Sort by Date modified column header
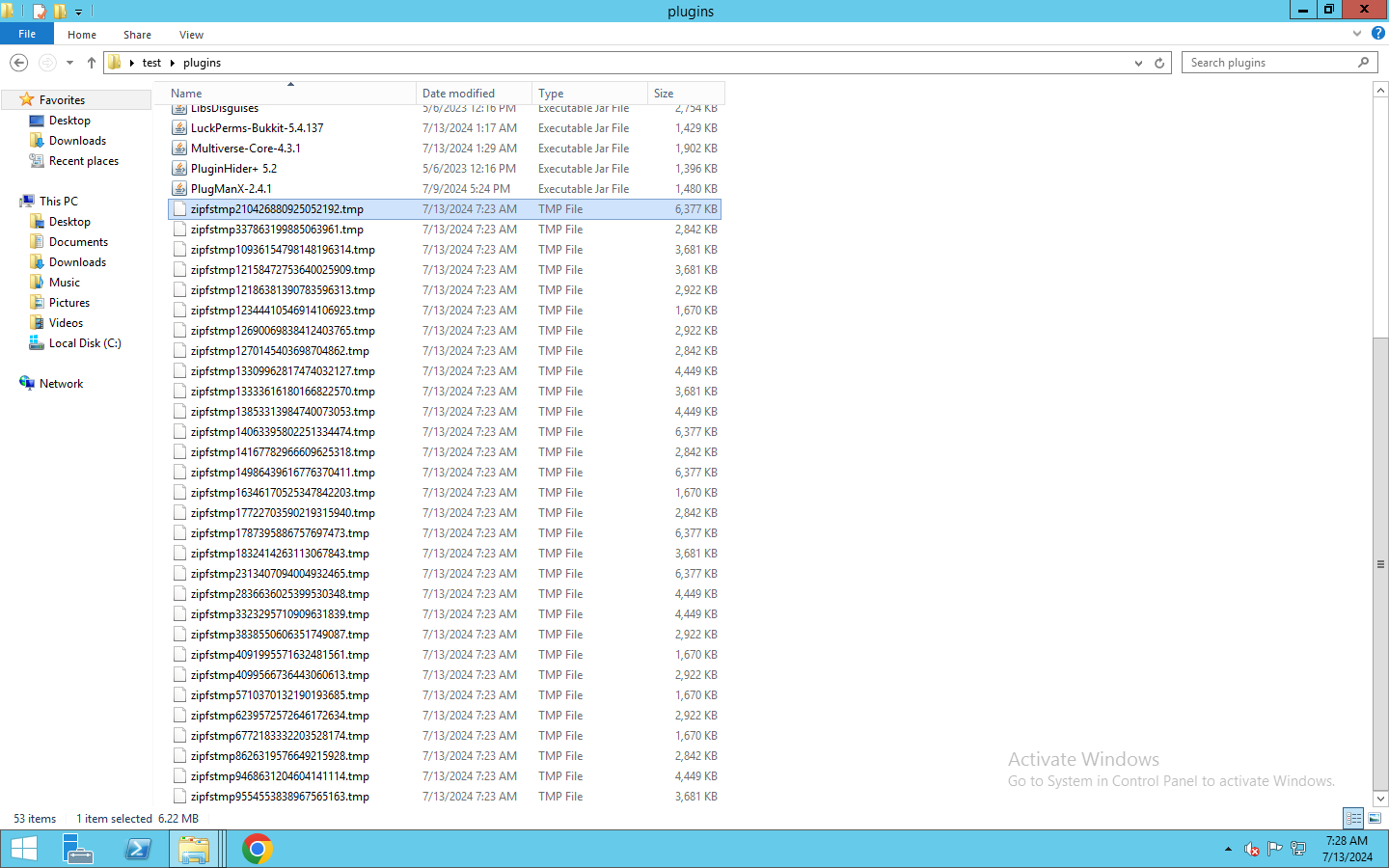 coord(474,94)
